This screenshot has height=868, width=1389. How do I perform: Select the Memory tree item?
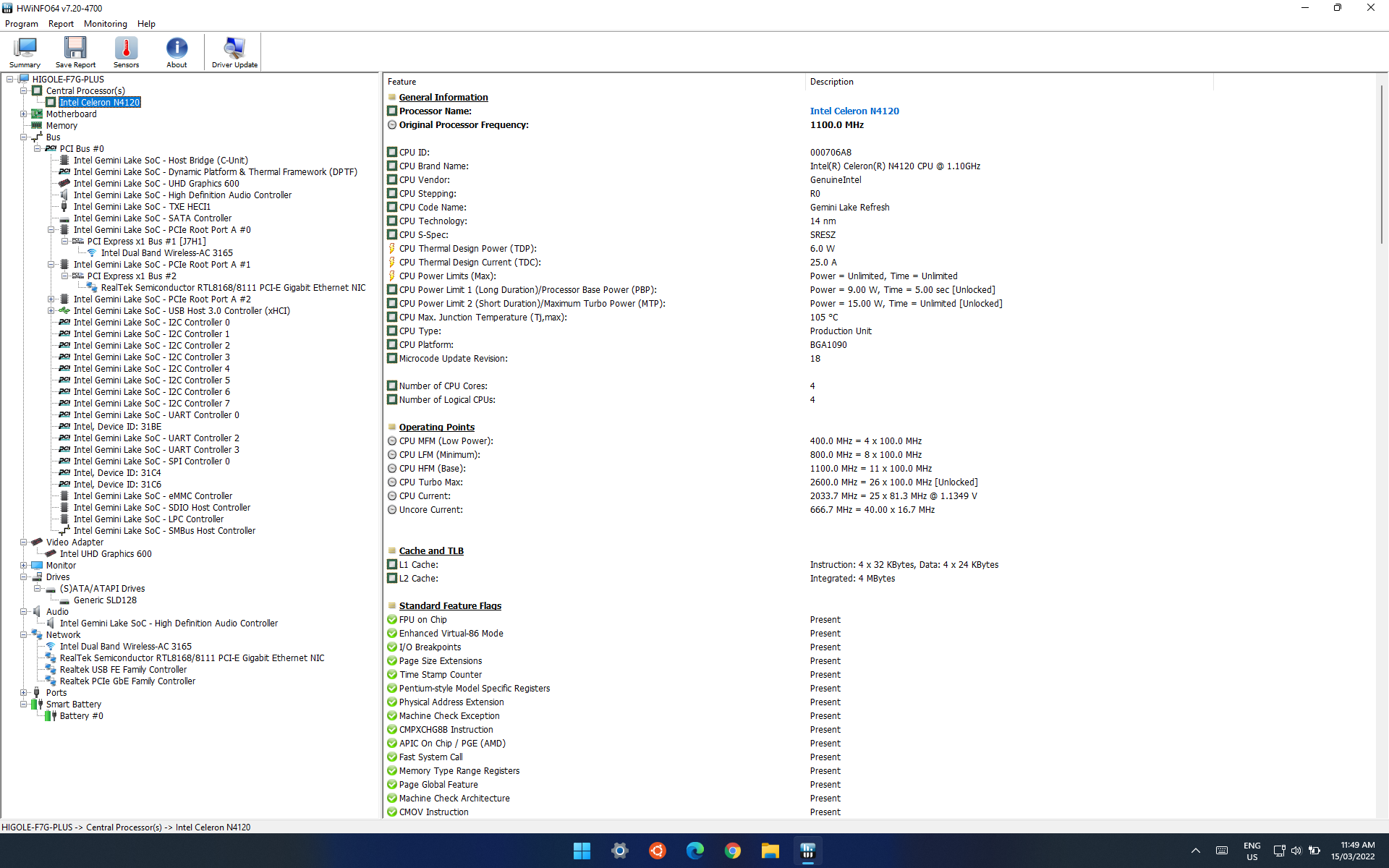[x=61, y=126]
